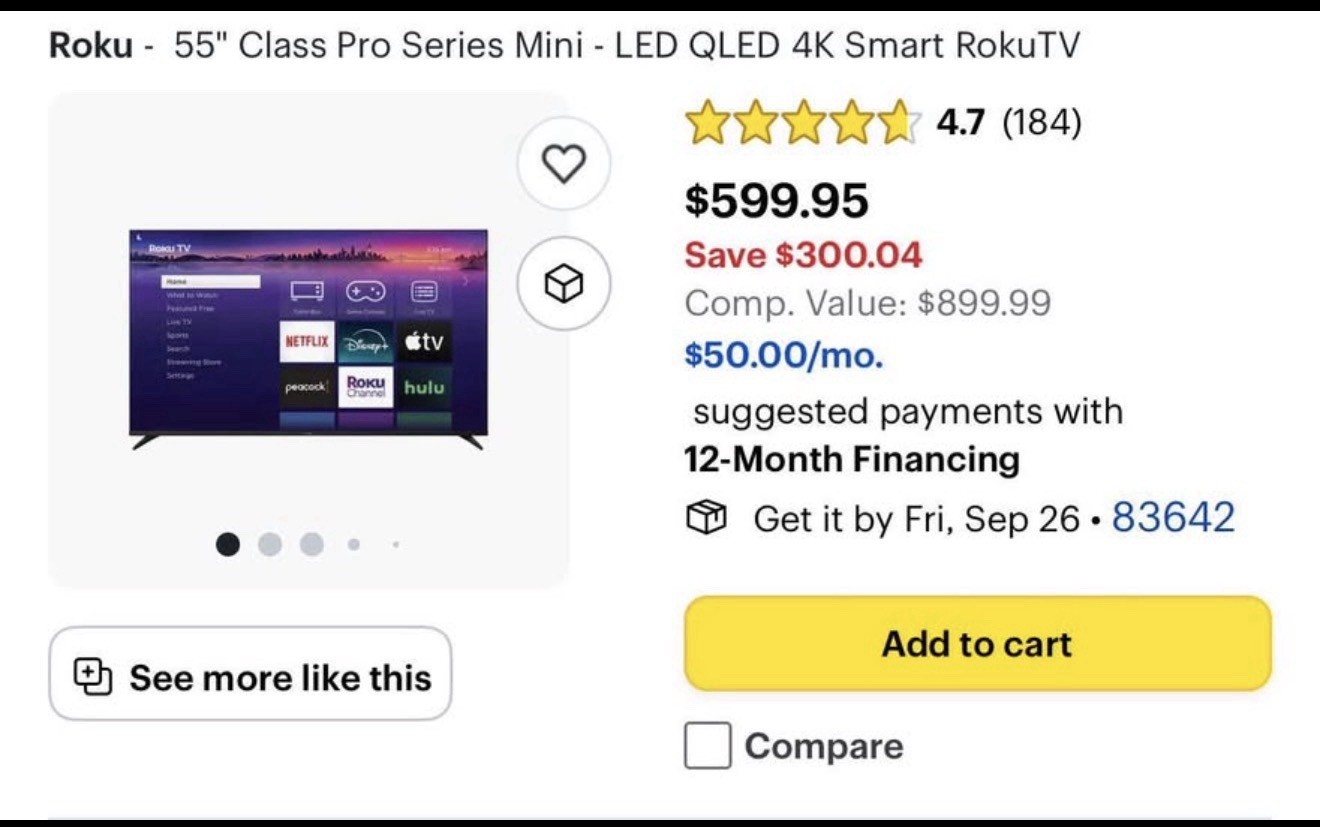The height and width of the screenshot is (827, 1320).
Task: Click the icon in See more like this
Action: coord(91,677)
